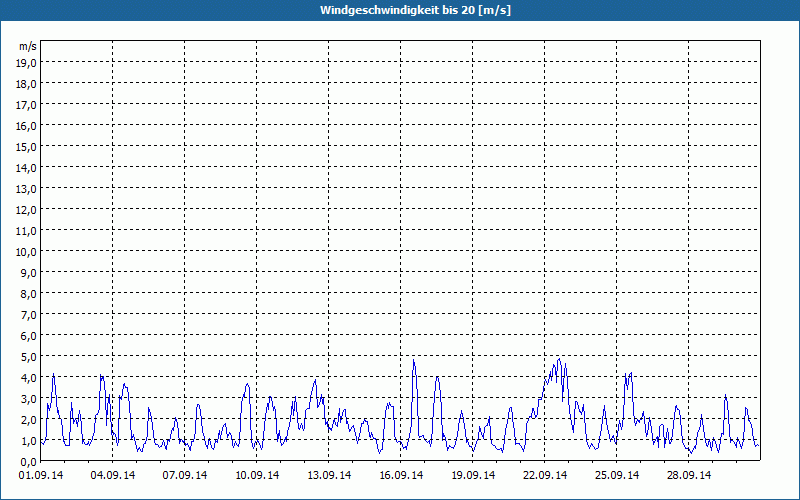The width and height of the screenshot is (800, 500).
Task: Click the highest wind peak after 22.09.14
Action: pyautogui.click(x=559, y=359)
